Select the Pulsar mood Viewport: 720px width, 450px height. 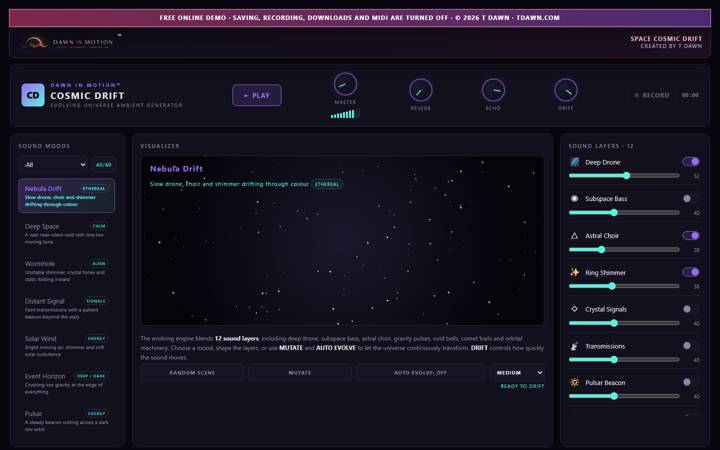67,421
